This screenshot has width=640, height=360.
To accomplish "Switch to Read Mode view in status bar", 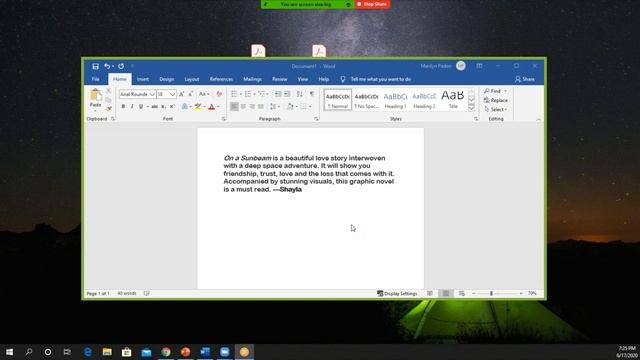I will pos(430,293).
